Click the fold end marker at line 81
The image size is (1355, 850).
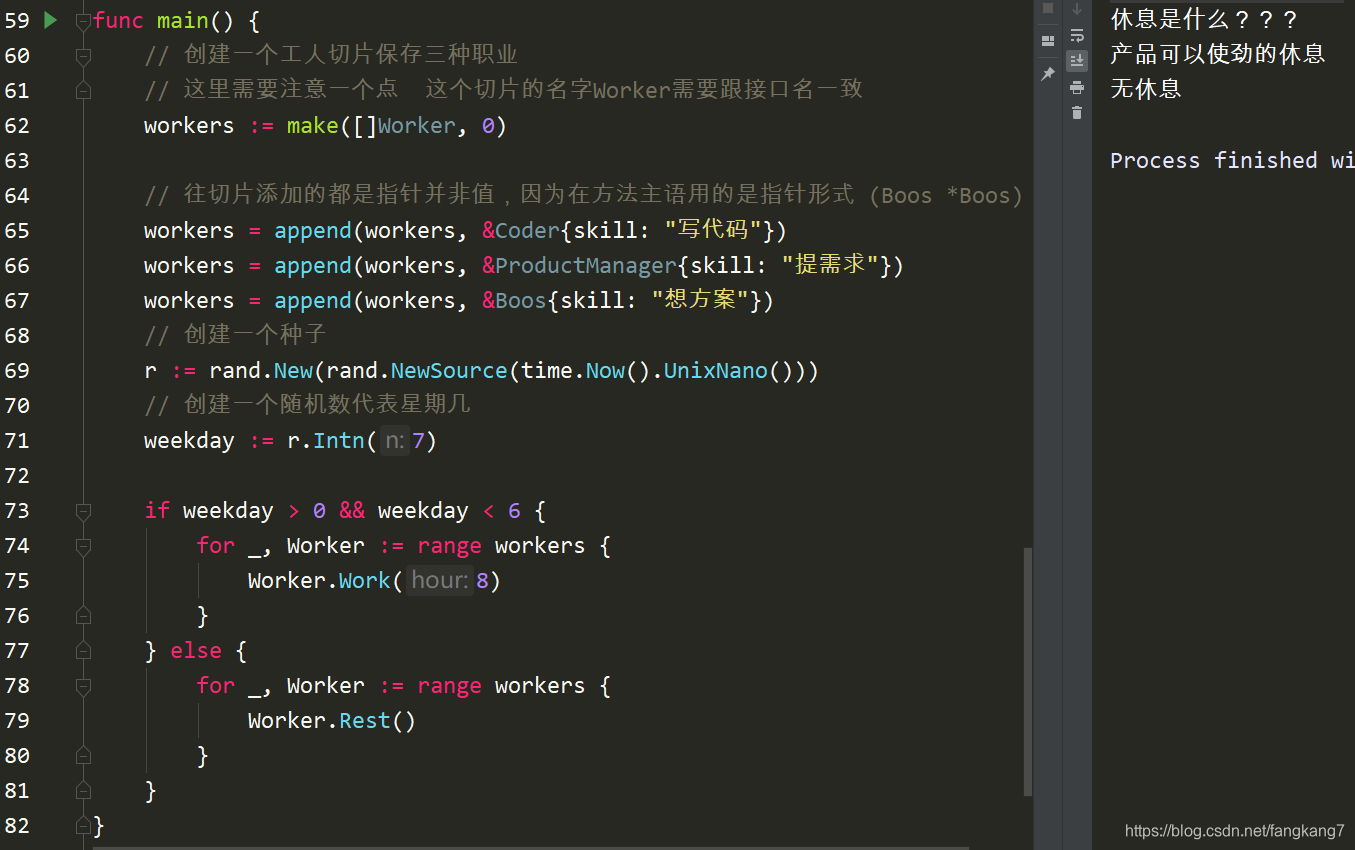(84, 791)
